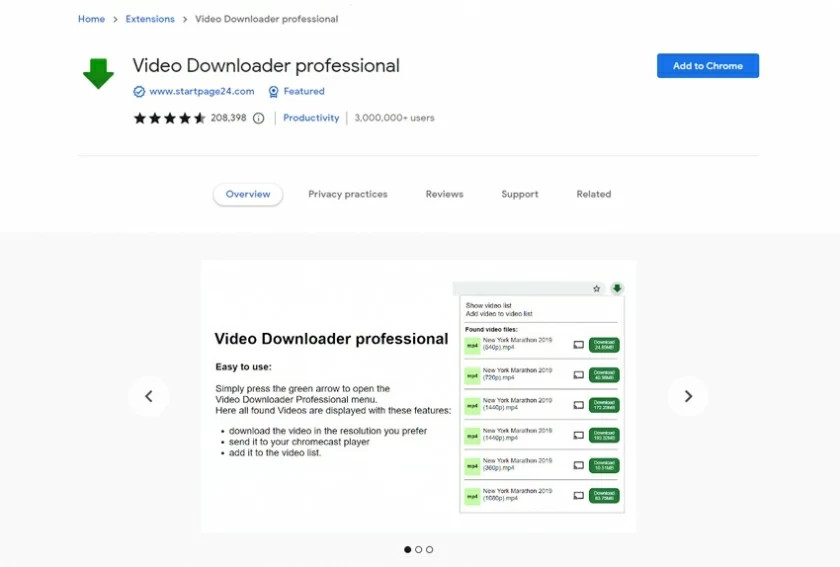The height and width of the screenshot is (567, 840).
Task: Click the cast icon for 1080p video row
Action: (579, 496)
